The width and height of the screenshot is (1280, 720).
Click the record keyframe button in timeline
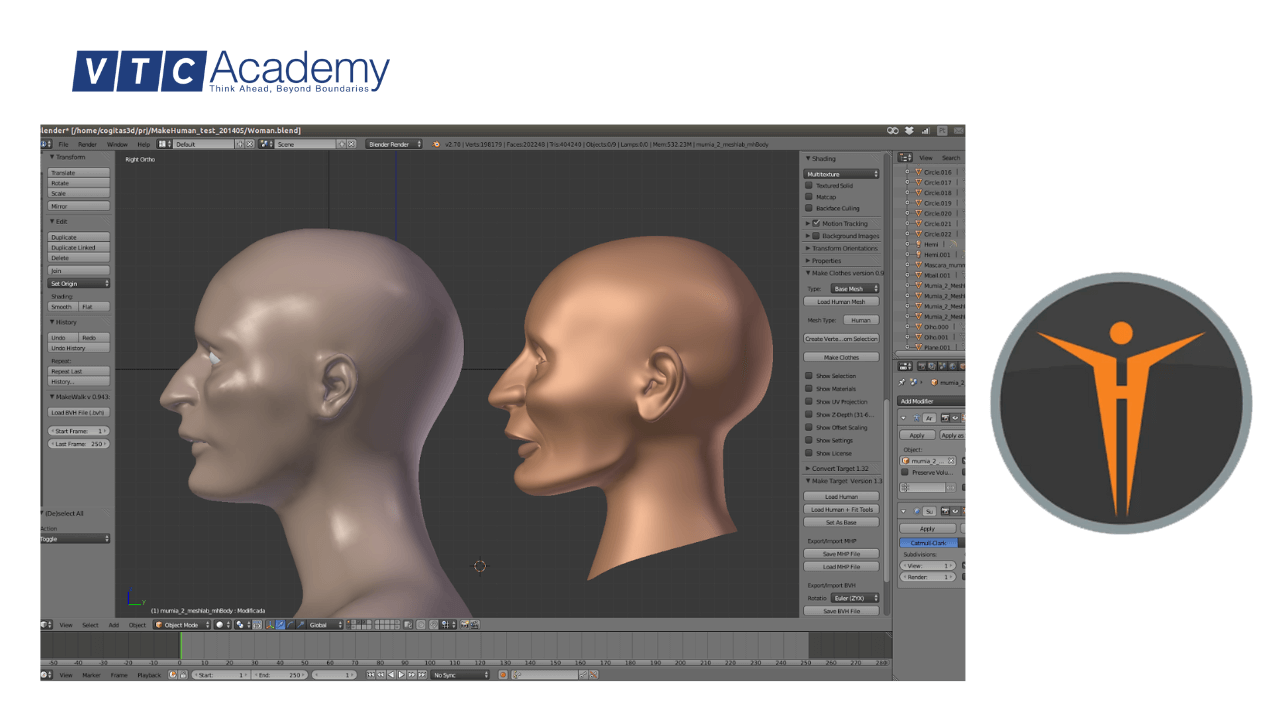(503, 675)
